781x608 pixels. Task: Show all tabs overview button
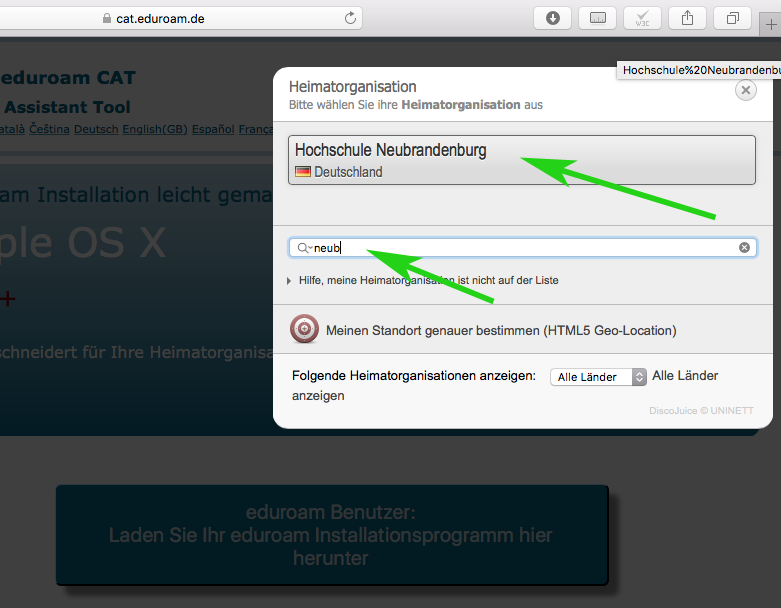tap(732, 18)
